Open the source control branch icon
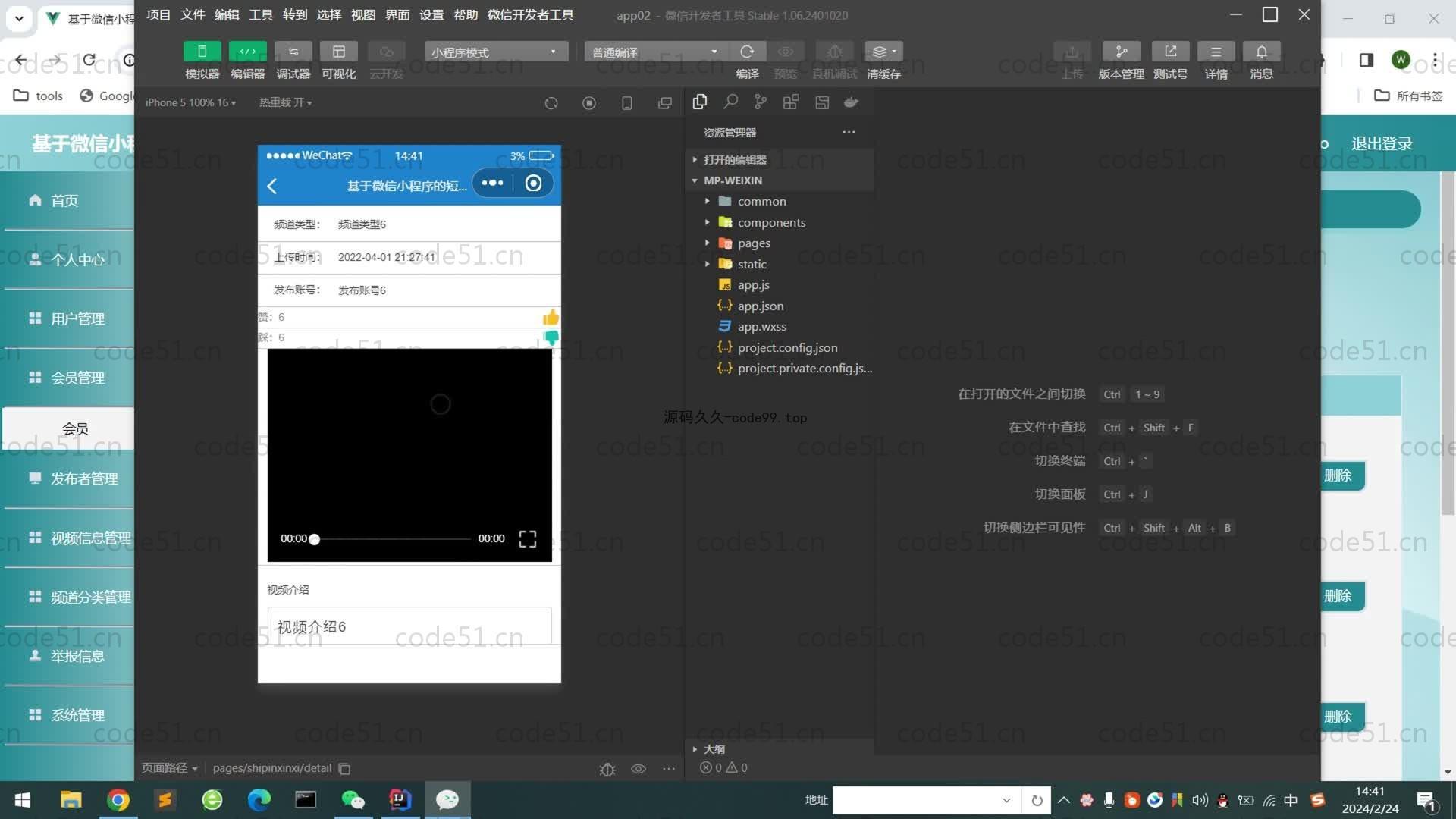 [x=761, y=102]
